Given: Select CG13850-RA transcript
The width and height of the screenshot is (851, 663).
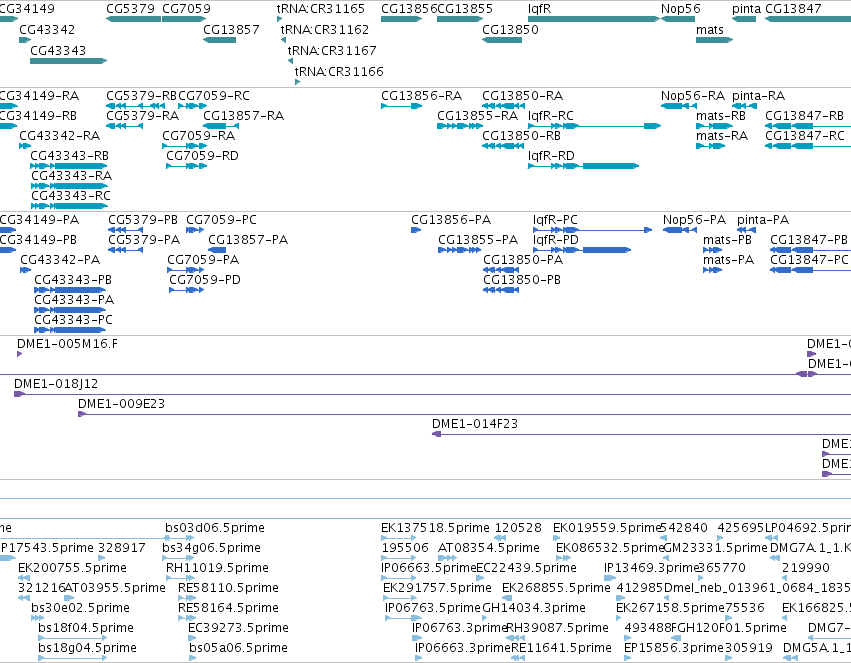Looking at the screenshot, I should pos(503,106).
